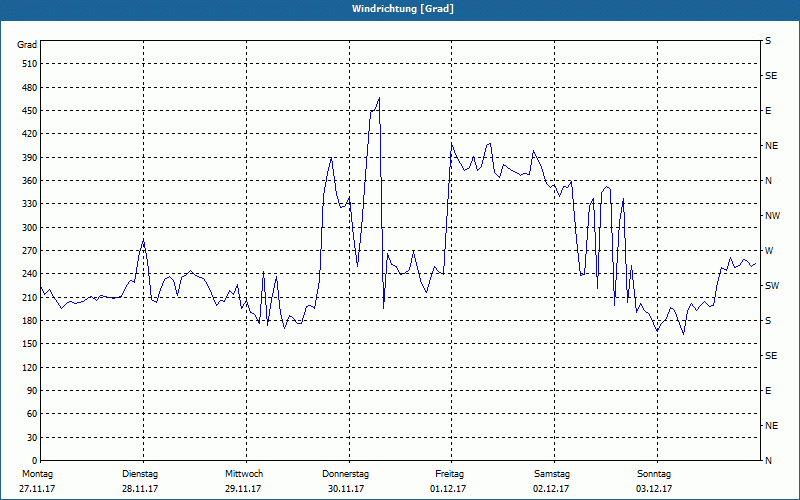
Task: Click the 0 degree axis label
Action: (x=34, y=461)
